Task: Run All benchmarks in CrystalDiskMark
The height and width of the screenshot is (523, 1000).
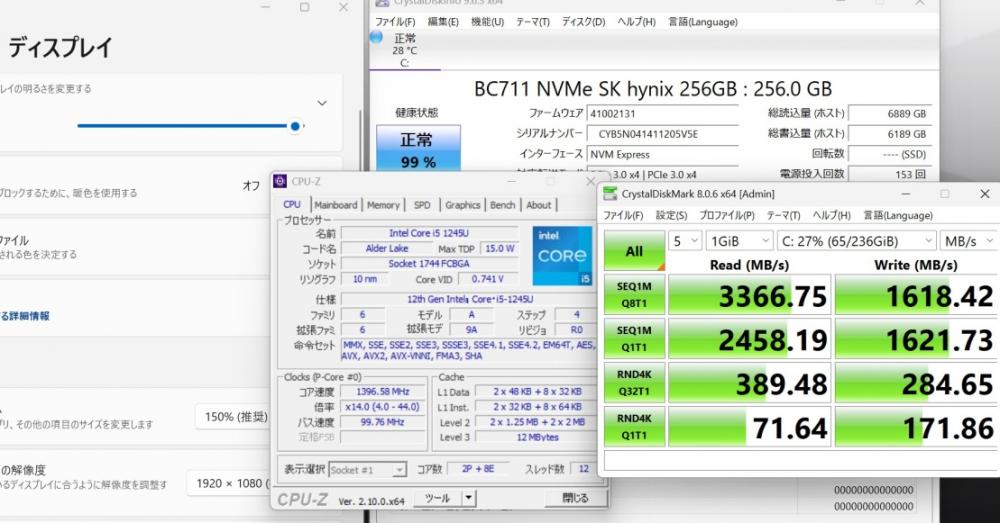Action: [x=634, y=250]
